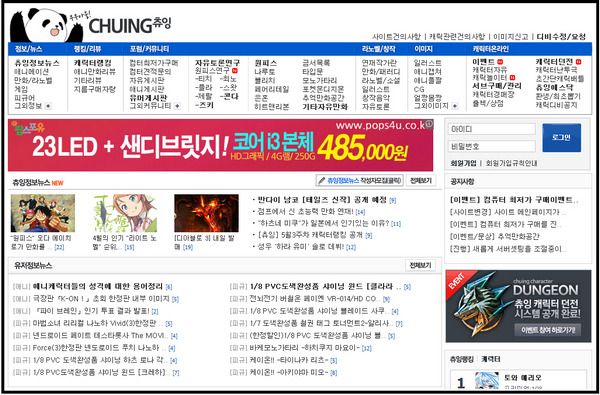The image size is (600, 395).
Task: Open the 자유게시판 menu link
Action: [x=147, y=80]
